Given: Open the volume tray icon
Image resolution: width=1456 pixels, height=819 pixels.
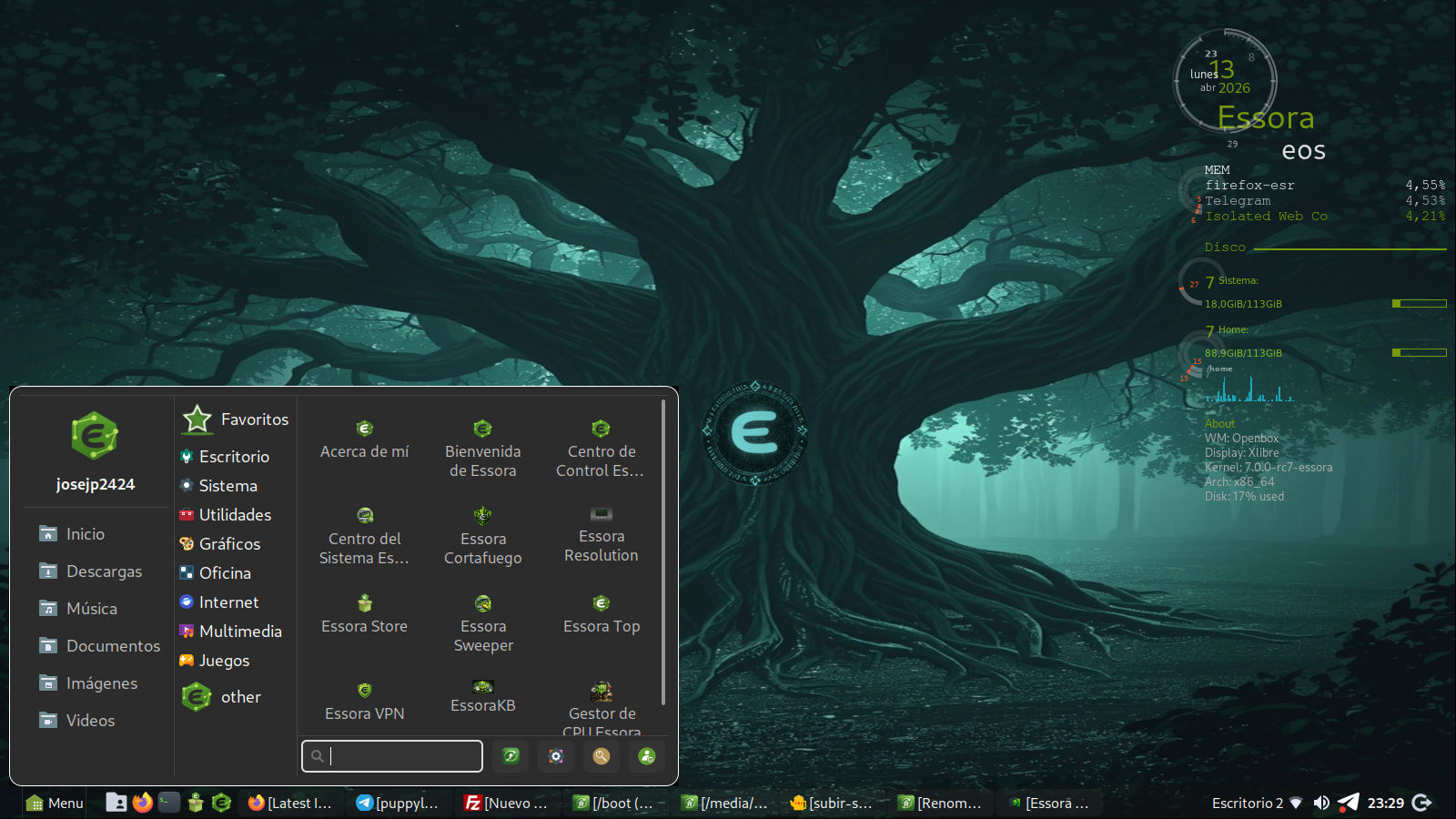Looking at the screenshot, I should click(1321, 803).
